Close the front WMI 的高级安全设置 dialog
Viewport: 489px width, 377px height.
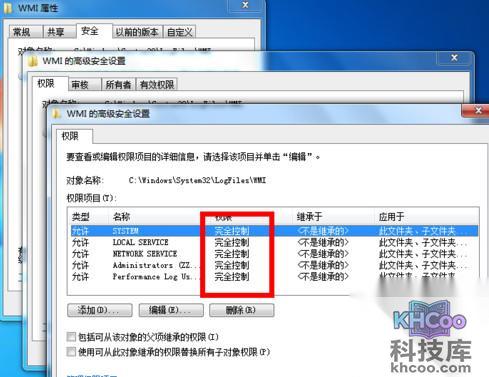pyautogui.click(x=477, y=110)
